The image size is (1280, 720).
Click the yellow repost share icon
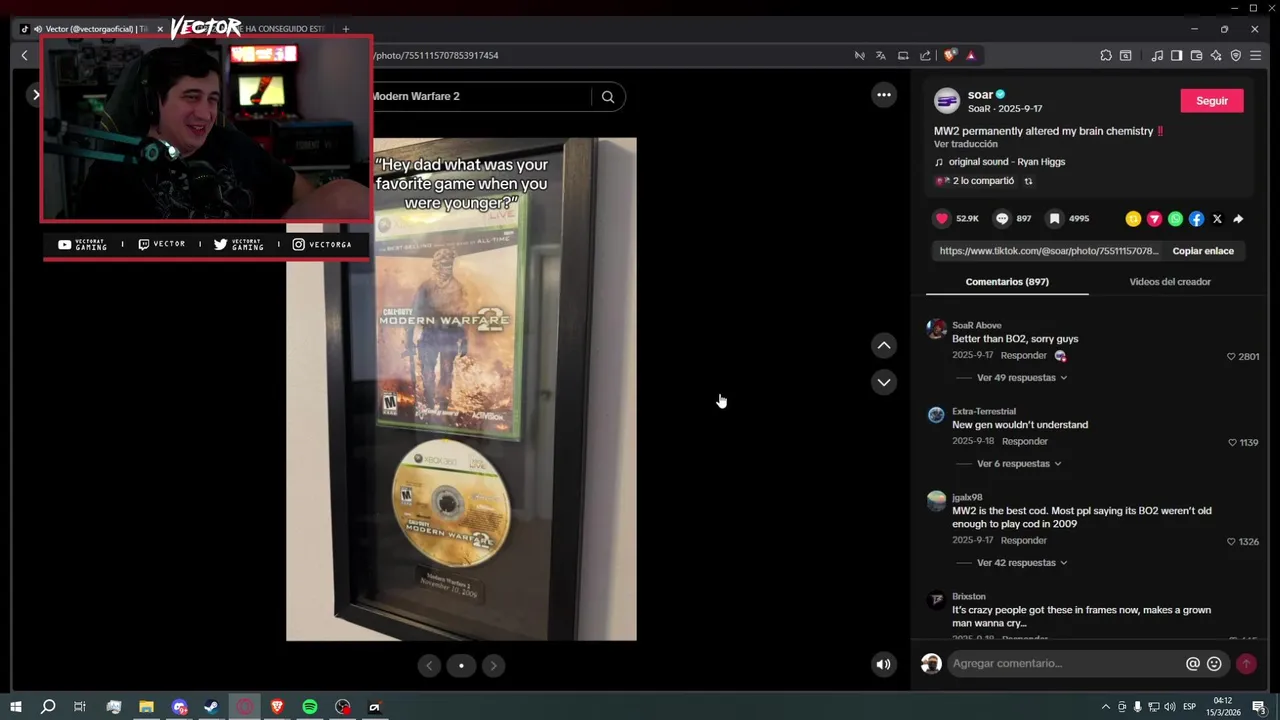pos(1133,219)
